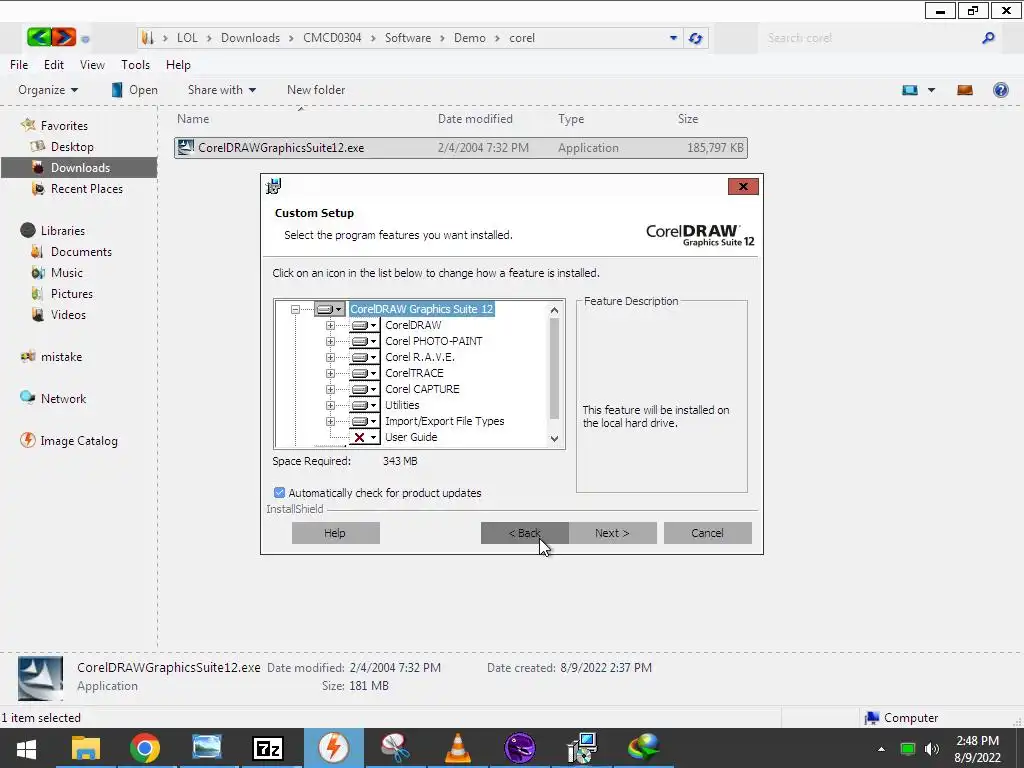Click the installer icon in dialog title
The width and height of the screenshot is (1024, 768).
click(x=274, y=186)
